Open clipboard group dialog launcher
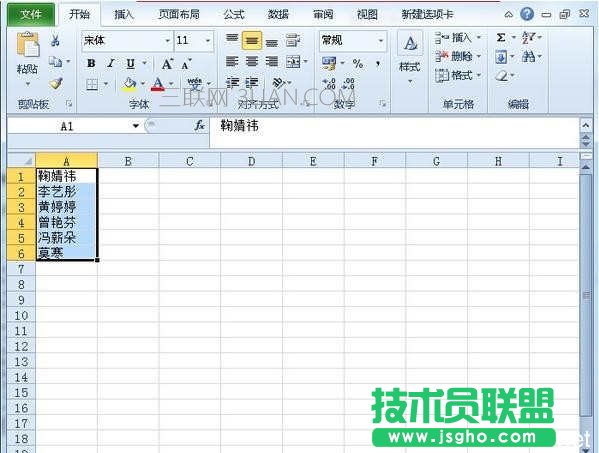This screenshot has height=453, width=599. pos(69,104)
